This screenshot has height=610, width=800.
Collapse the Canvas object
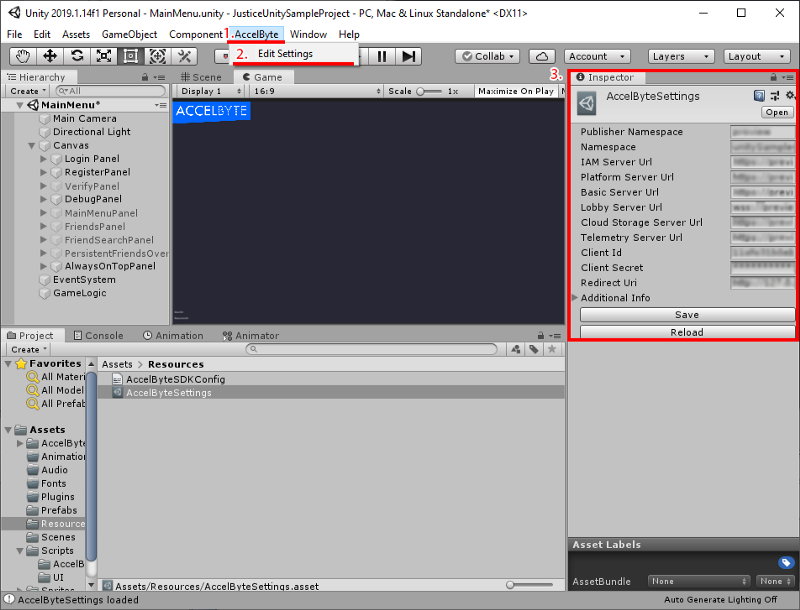(32, 146)
